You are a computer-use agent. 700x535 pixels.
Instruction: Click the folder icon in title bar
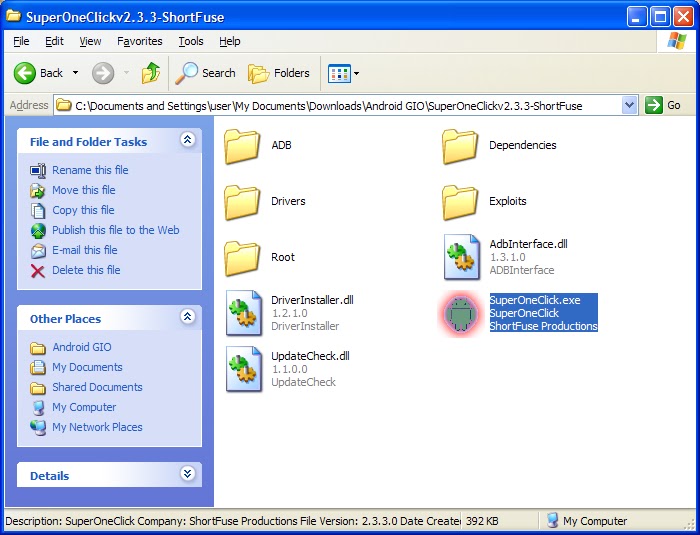13,17
